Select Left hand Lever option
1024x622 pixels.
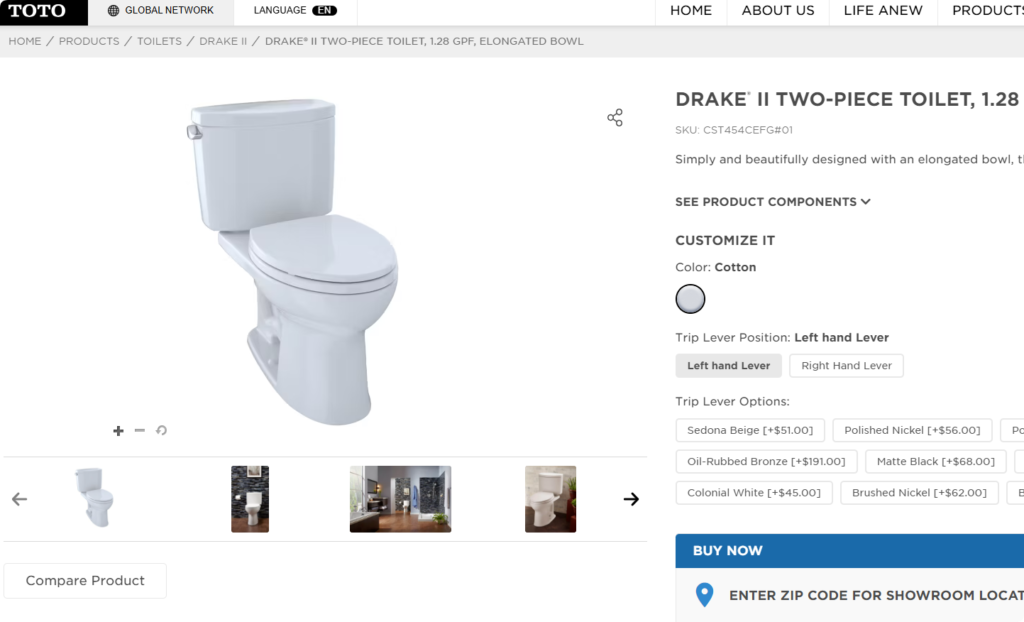728,366
